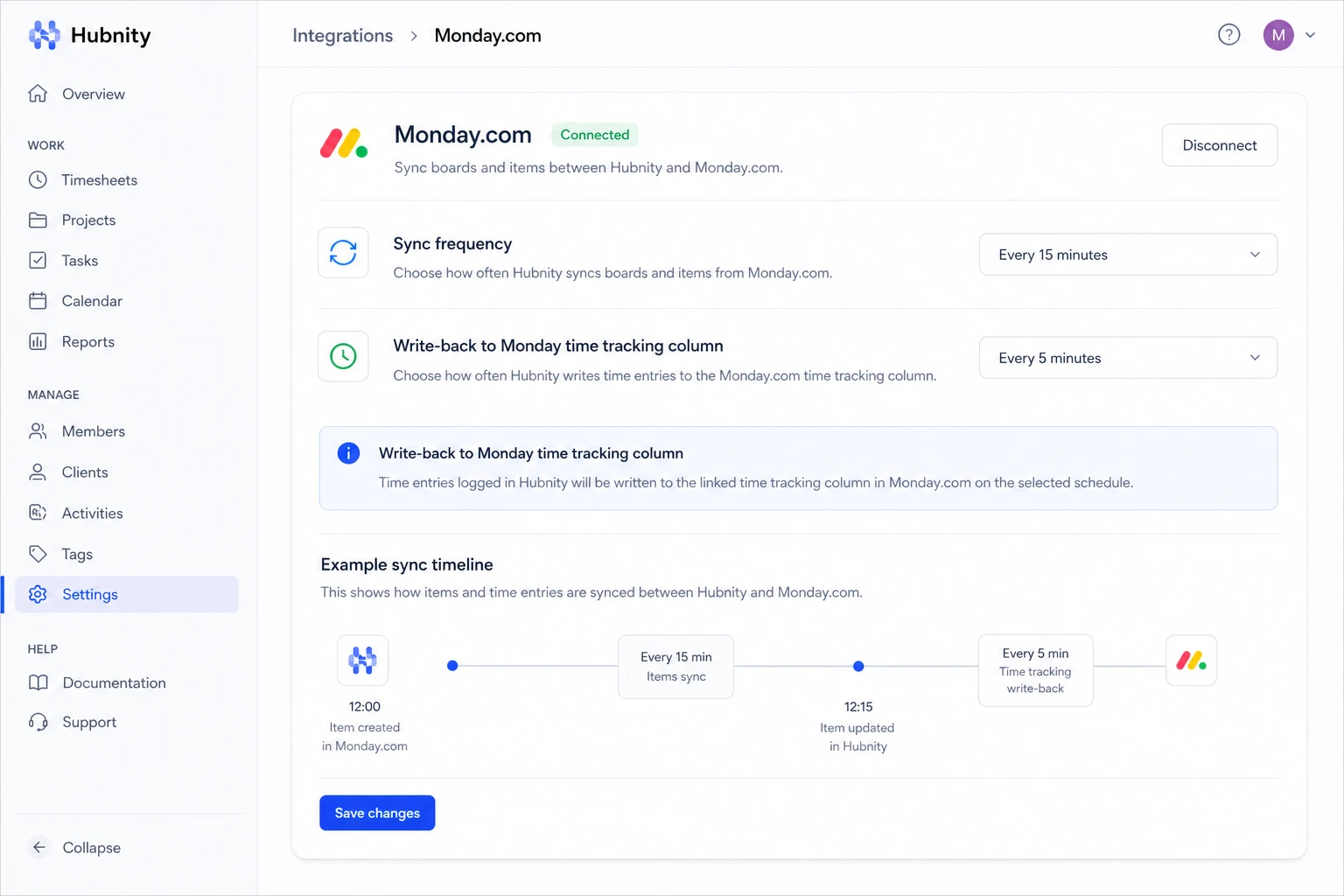Click Save changes button
Image resolution: width=1344 pixels, height=896 pixels.
(377, 813)
